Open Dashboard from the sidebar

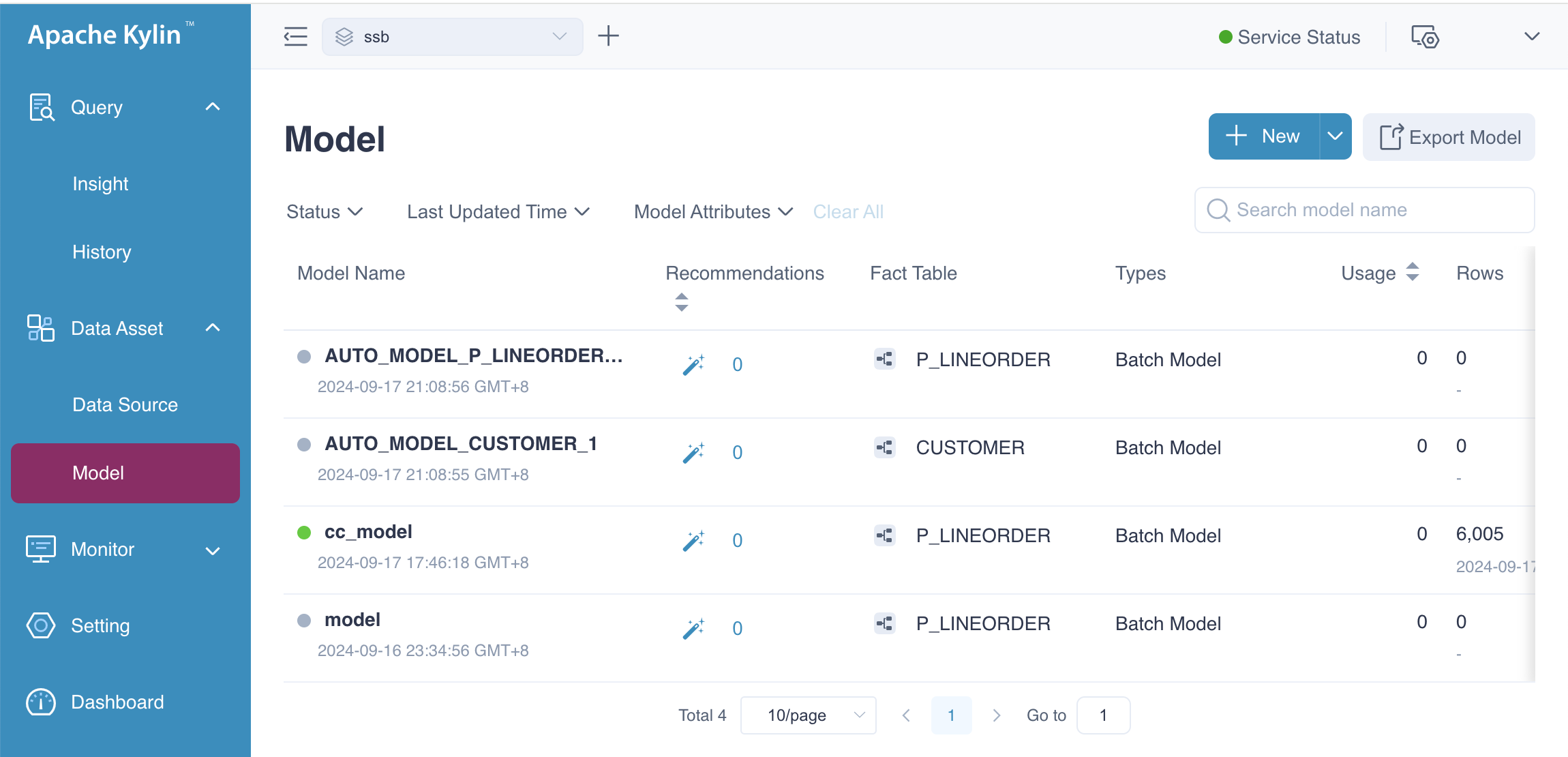(x=117, y=702)
